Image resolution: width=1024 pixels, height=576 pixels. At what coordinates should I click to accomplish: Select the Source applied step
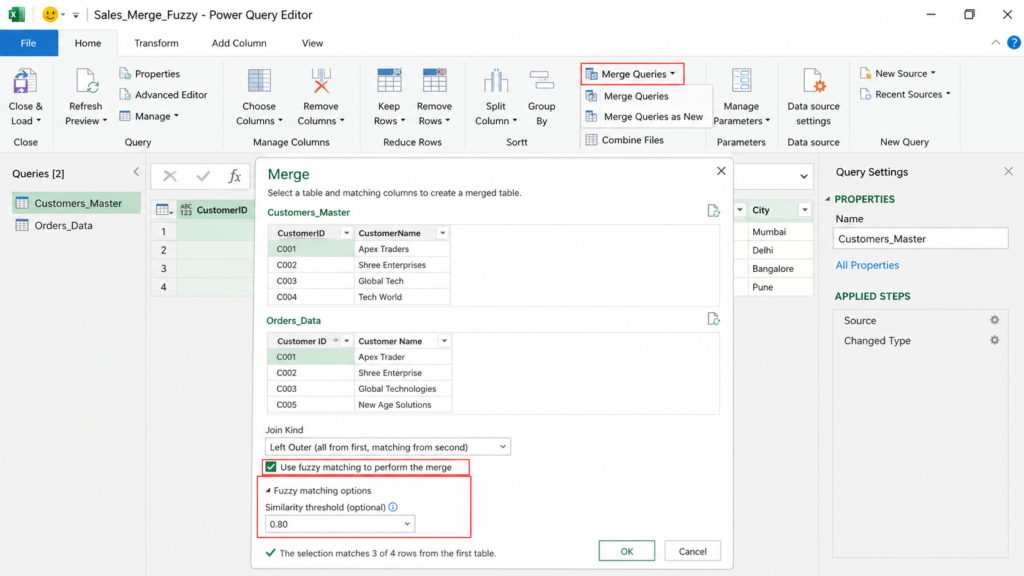(x=860, y=320)
